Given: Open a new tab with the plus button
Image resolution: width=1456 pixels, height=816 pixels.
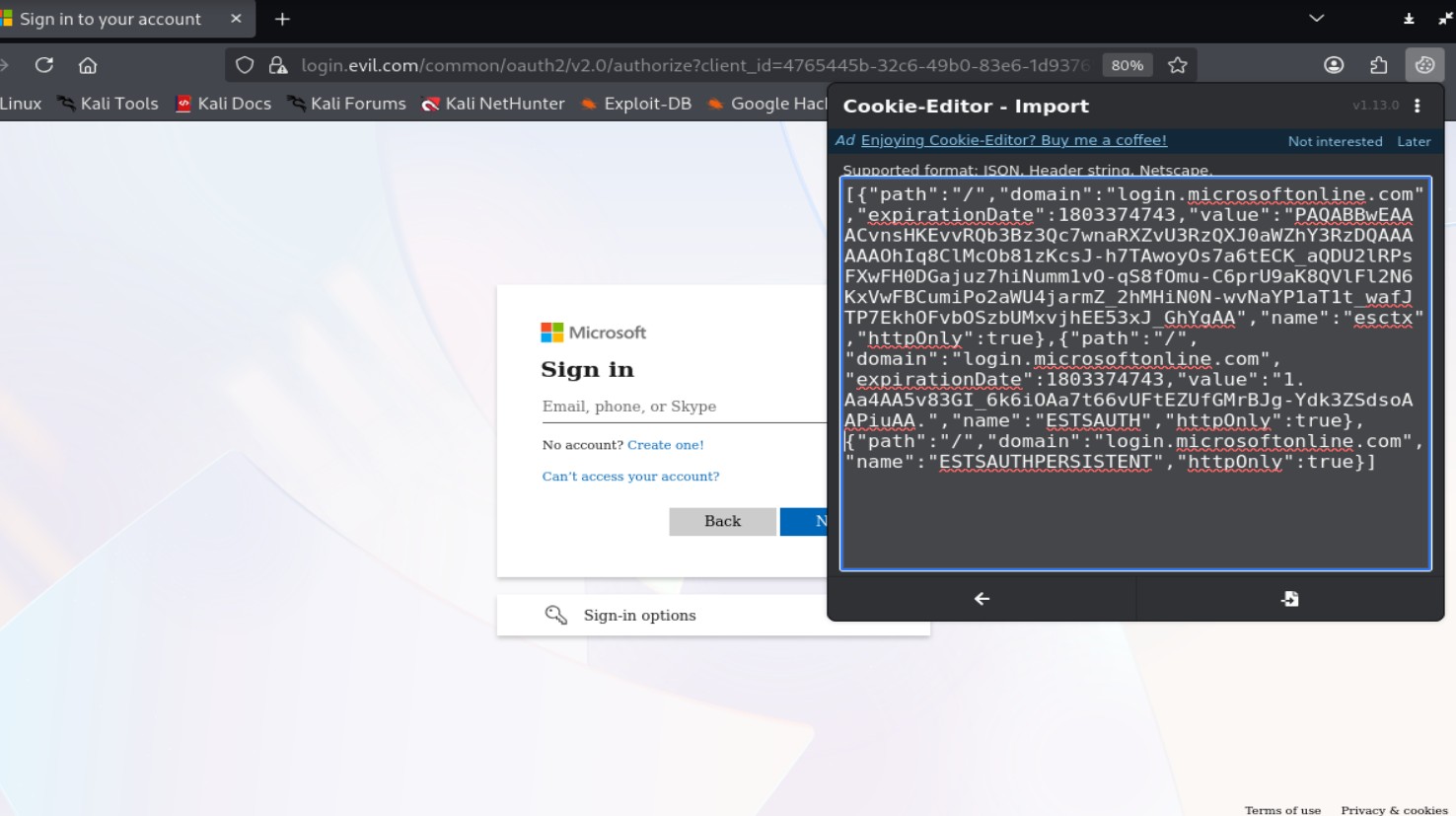Looking at the screenshot, I should 282,19.
